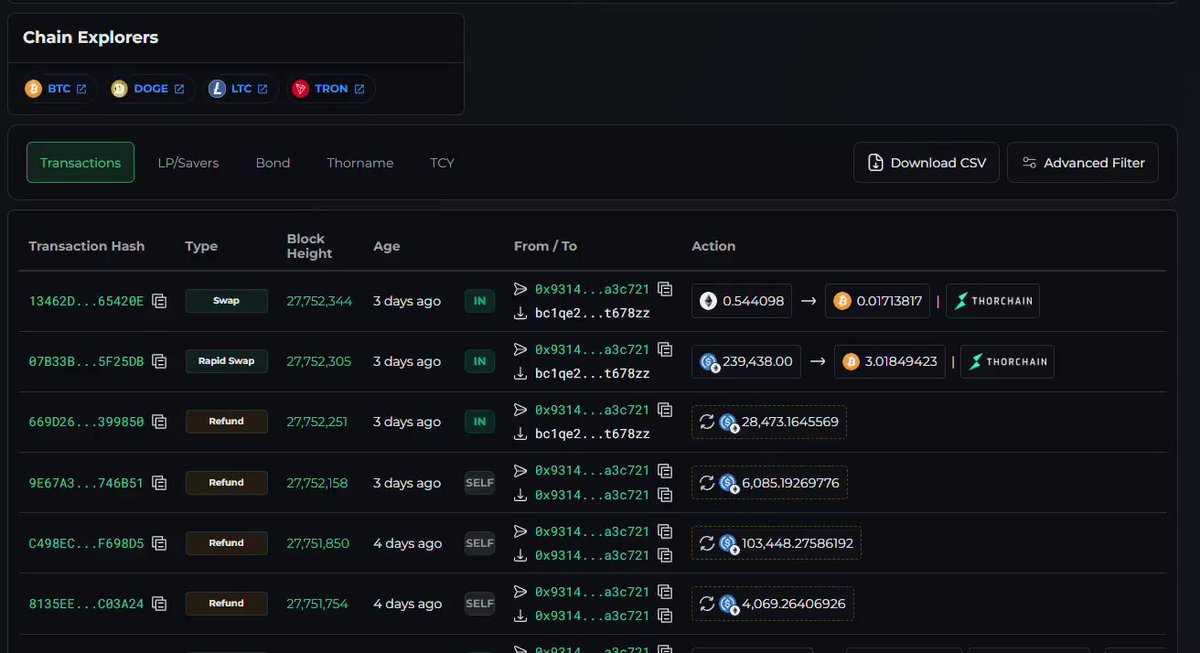
Task: Copy transaction hash 8135EE...C03A24
Action: pos(159,604)
